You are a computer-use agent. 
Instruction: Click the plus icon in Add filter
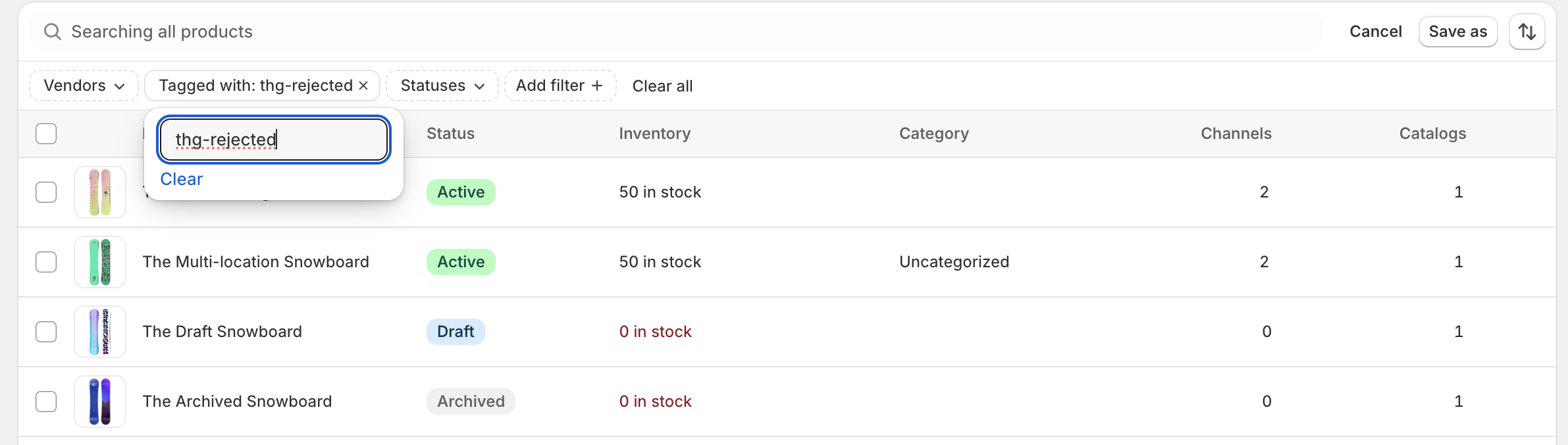click(597, 86)
